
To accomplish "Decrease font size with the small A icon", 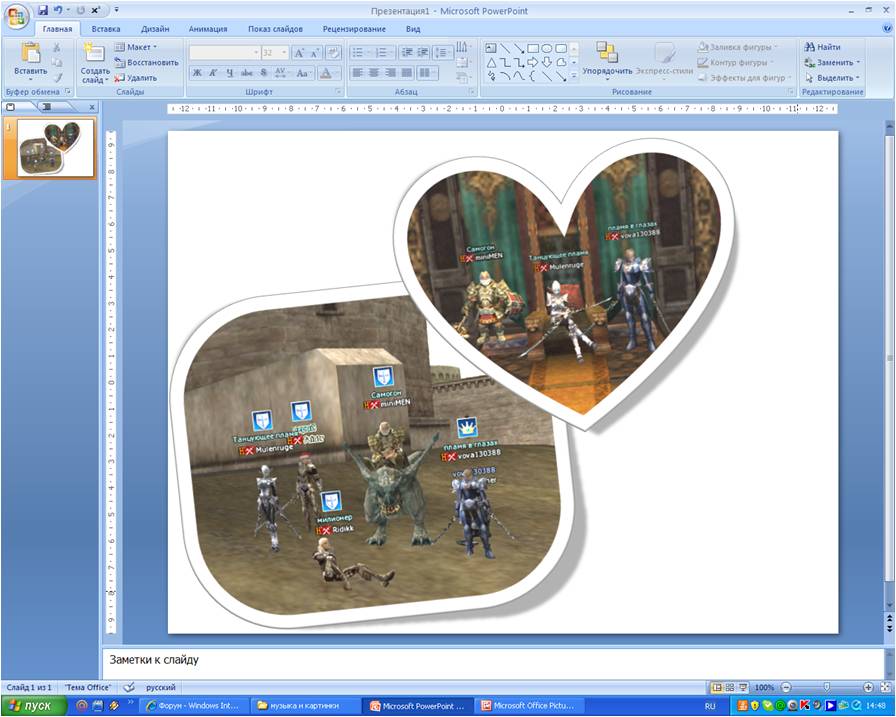I will 315,53.
